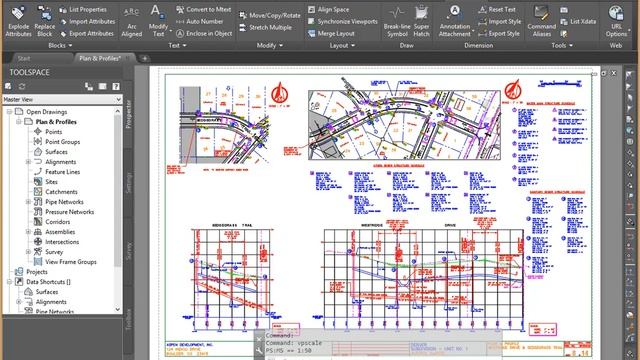Run Convert to Mtext
Image resolution: width=640 pixels, height=360 pixels.
[204, 9]
